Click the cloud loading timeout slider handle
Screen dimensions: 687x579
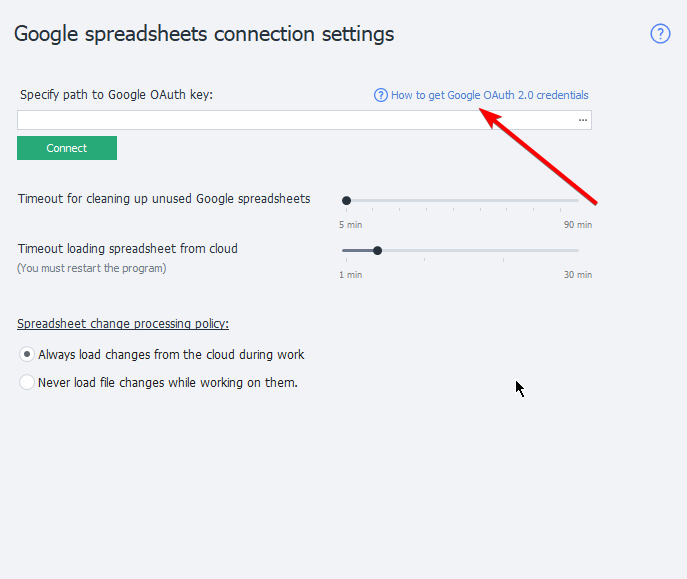point(377,251)
